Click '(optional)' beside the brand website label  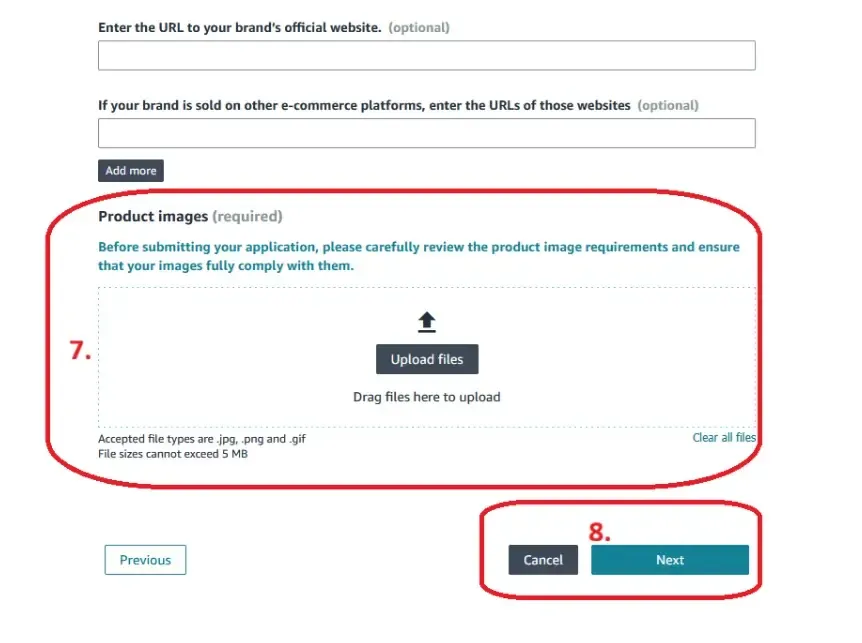(x=418, y=28)
